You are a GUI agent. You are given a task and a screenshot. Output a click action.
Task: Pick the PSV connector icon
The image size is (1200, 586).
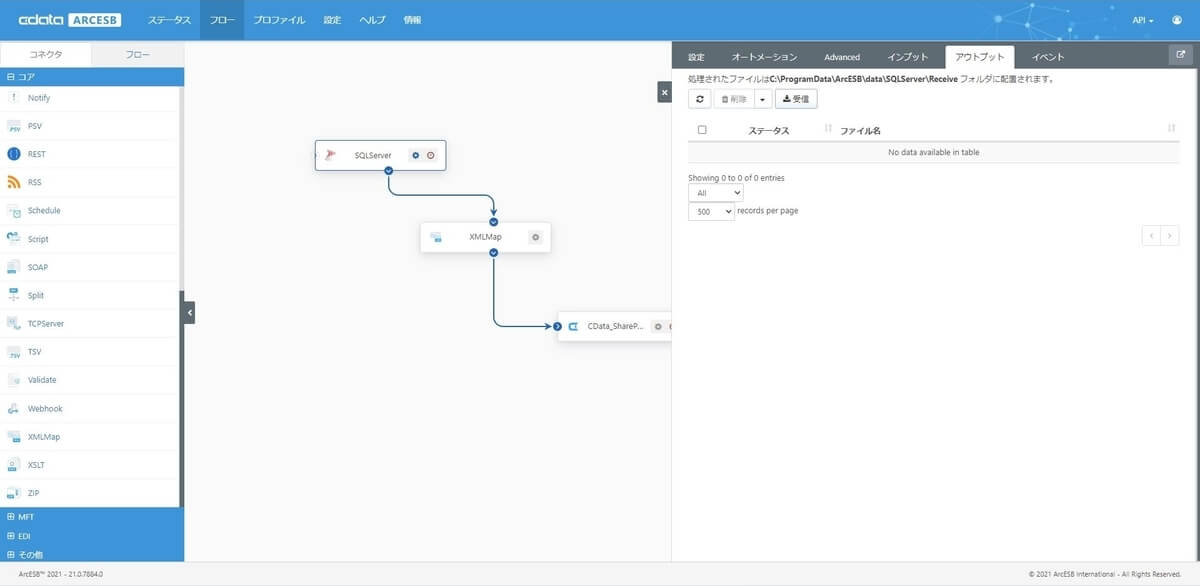click(14, 126)
